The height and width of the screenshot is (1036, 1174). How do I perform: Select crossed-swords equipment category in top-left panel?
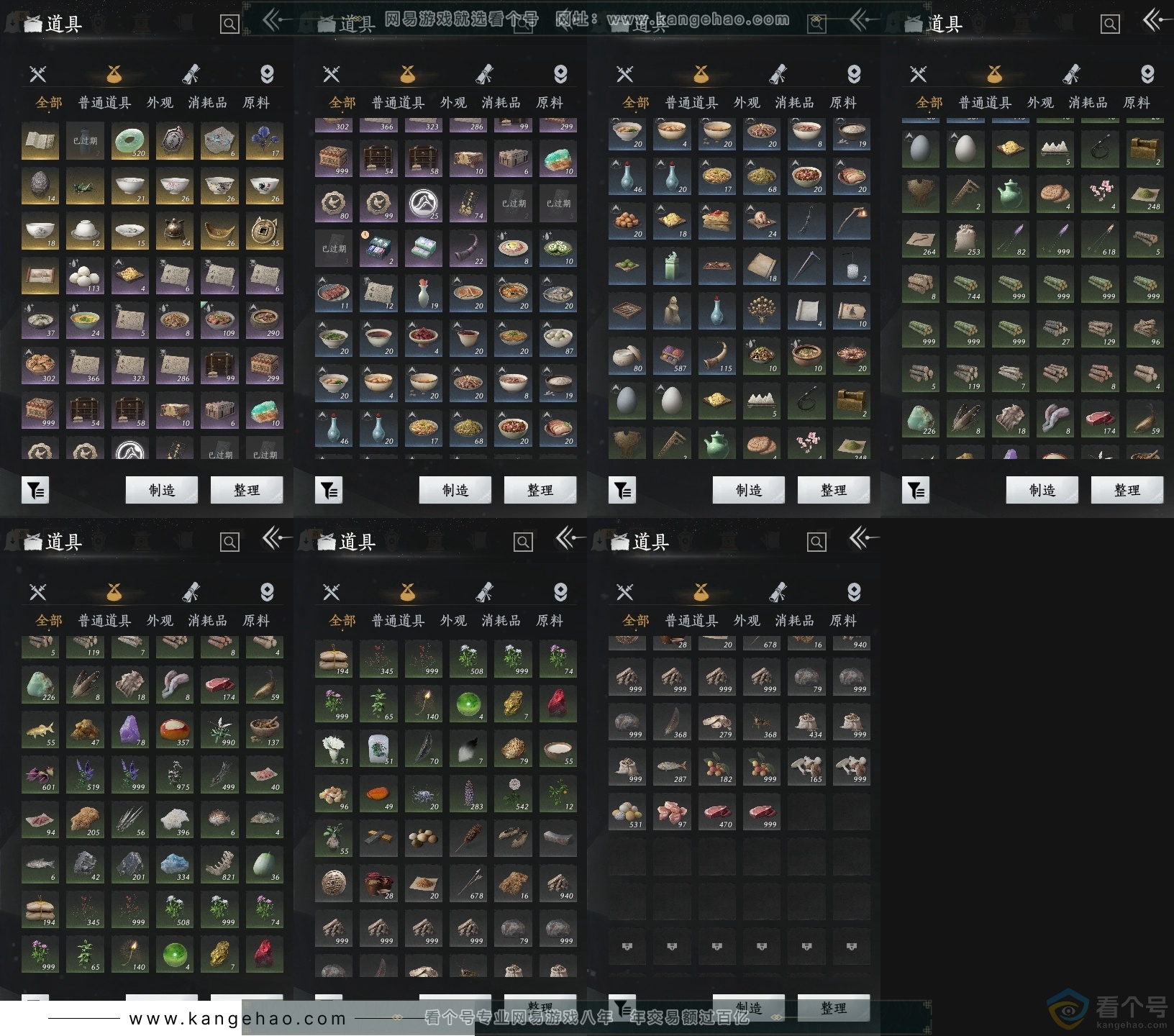(x=37, y=73)
